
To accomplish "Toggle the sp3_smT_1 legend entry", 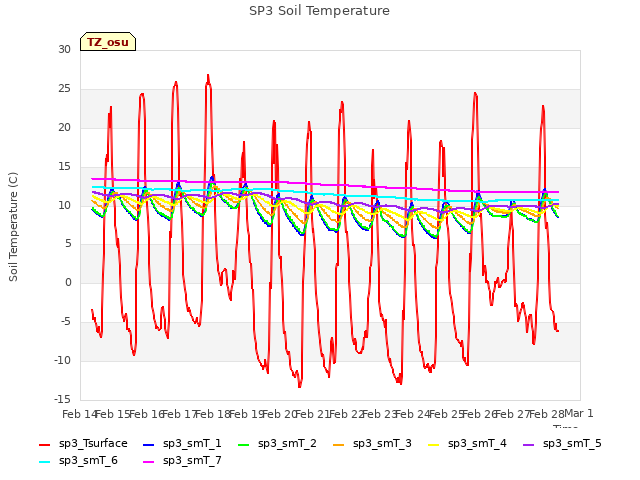I will click(x=182, y=444).
